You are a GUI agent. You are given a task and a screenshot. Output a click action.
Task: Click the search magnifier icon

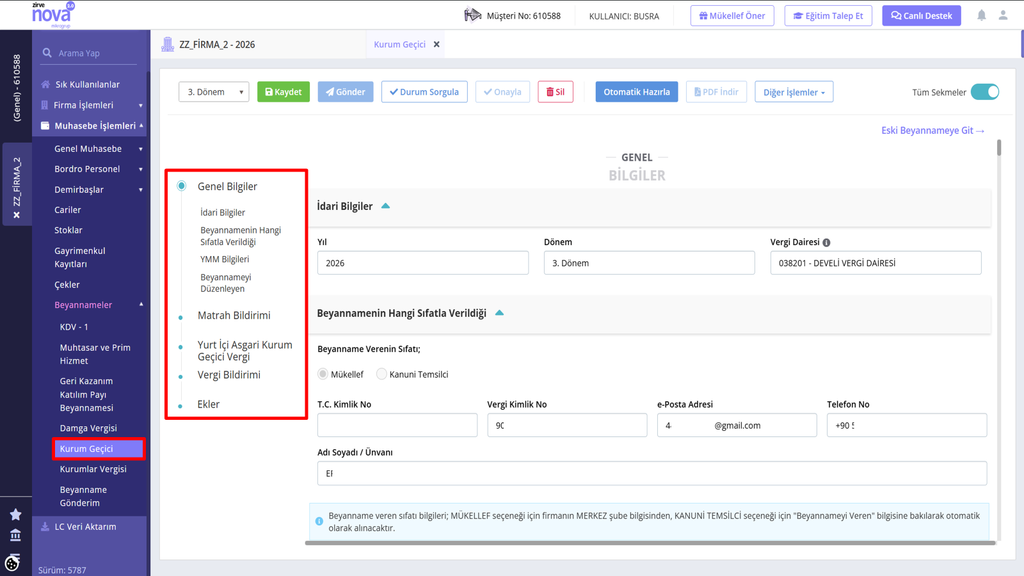coord(47,53)
